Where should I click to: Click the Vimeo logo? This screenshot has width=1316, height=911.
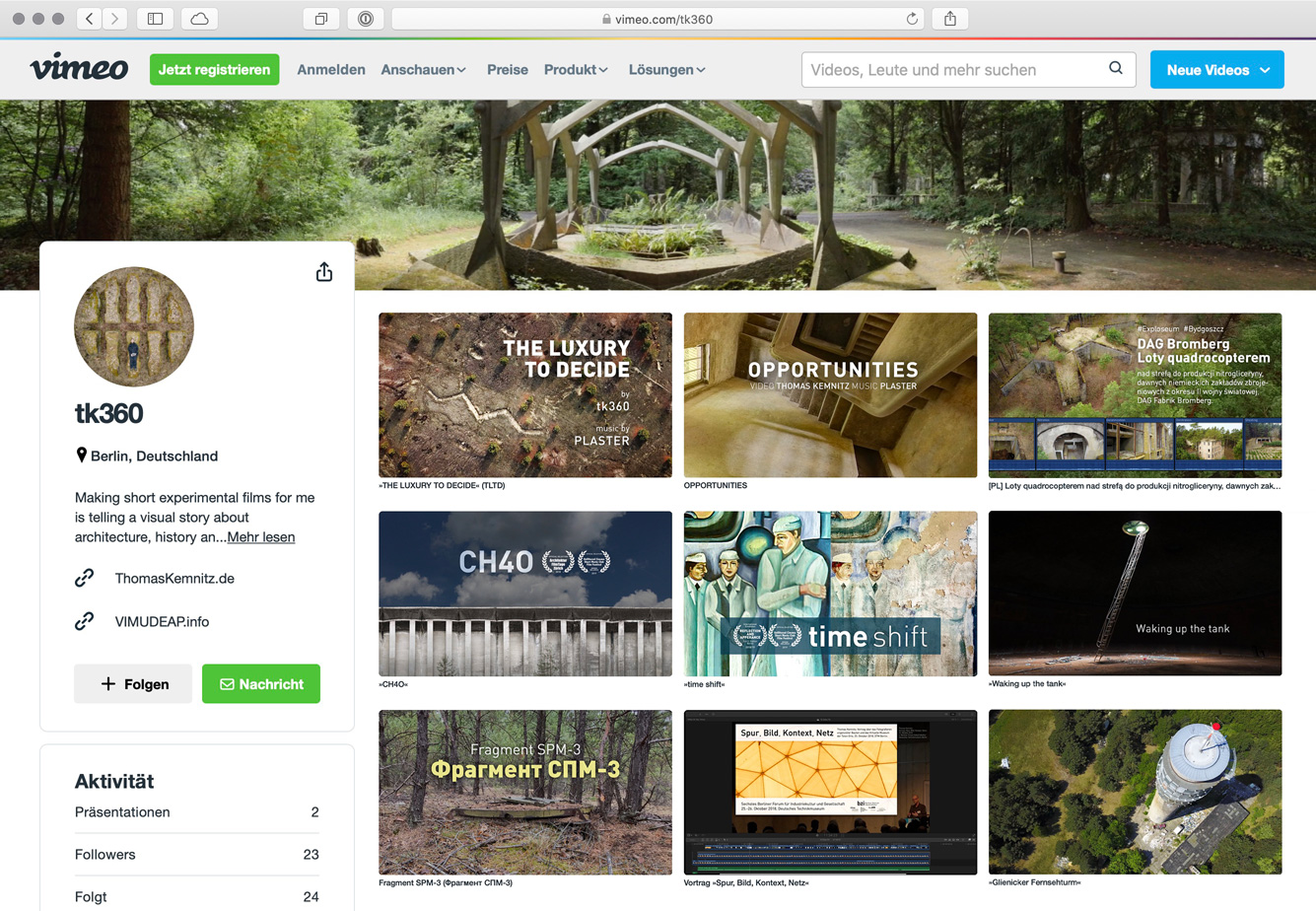tap(79, 67)
